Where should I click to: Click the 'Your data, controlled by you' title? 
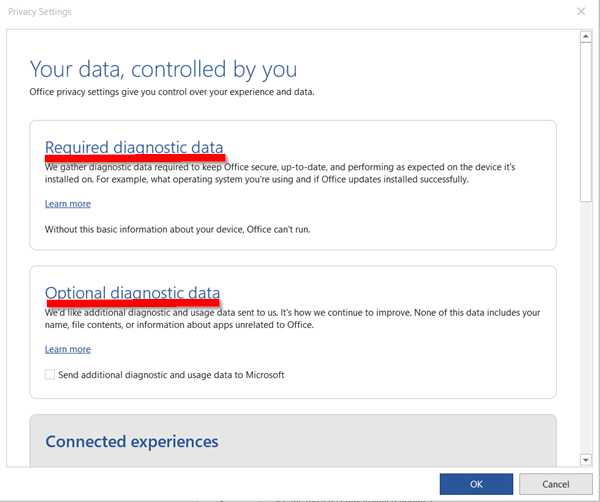(x=163, y=69)
